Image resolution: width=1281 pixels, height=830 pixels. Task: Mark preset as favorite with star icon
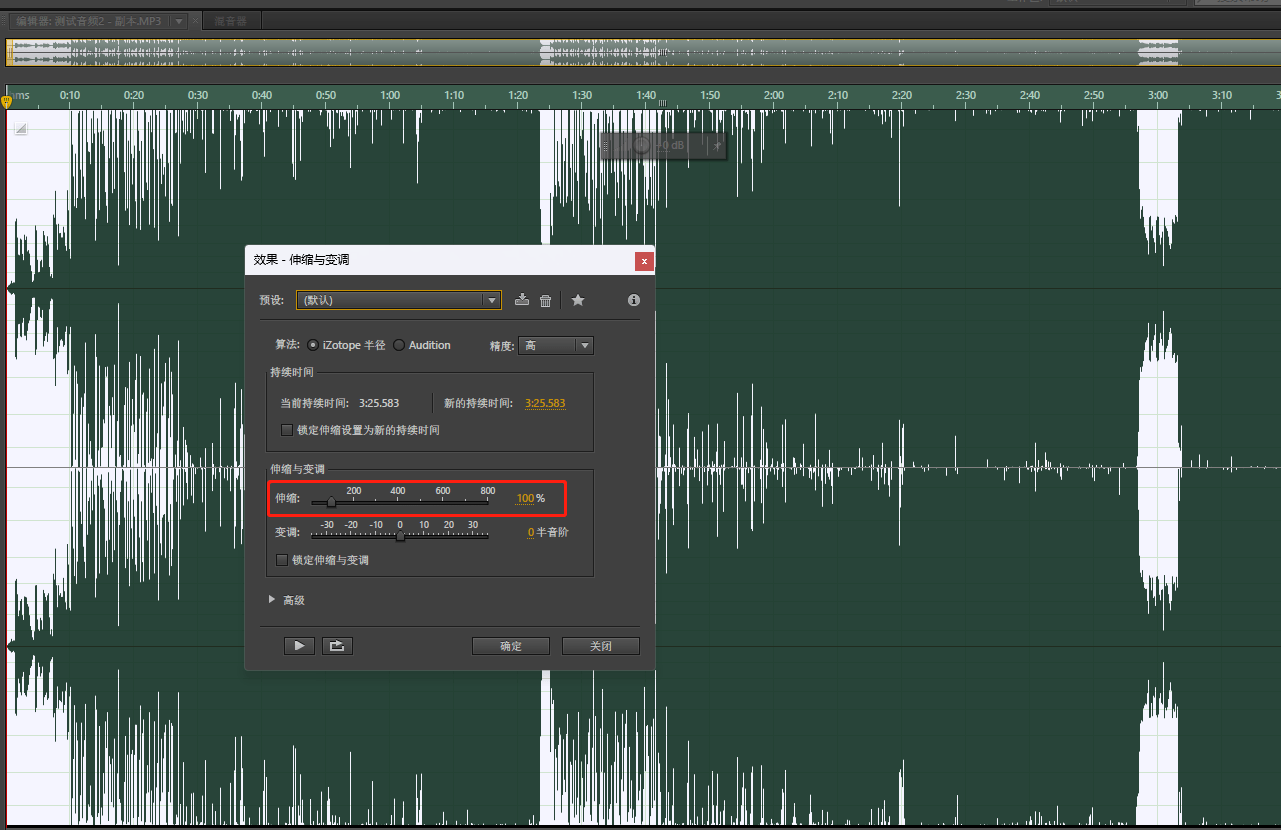578,300
